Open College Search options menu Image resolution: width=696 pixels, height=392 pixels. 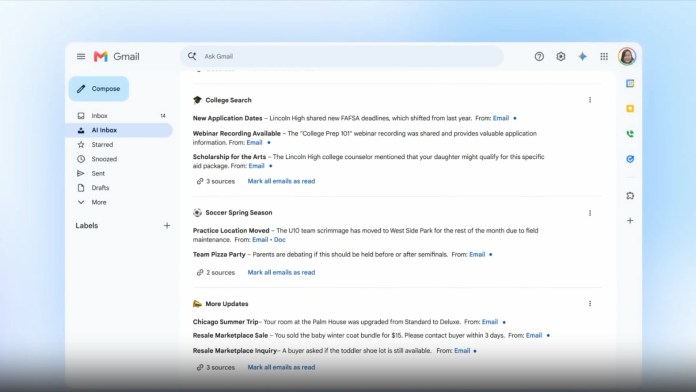pos(590,100)
